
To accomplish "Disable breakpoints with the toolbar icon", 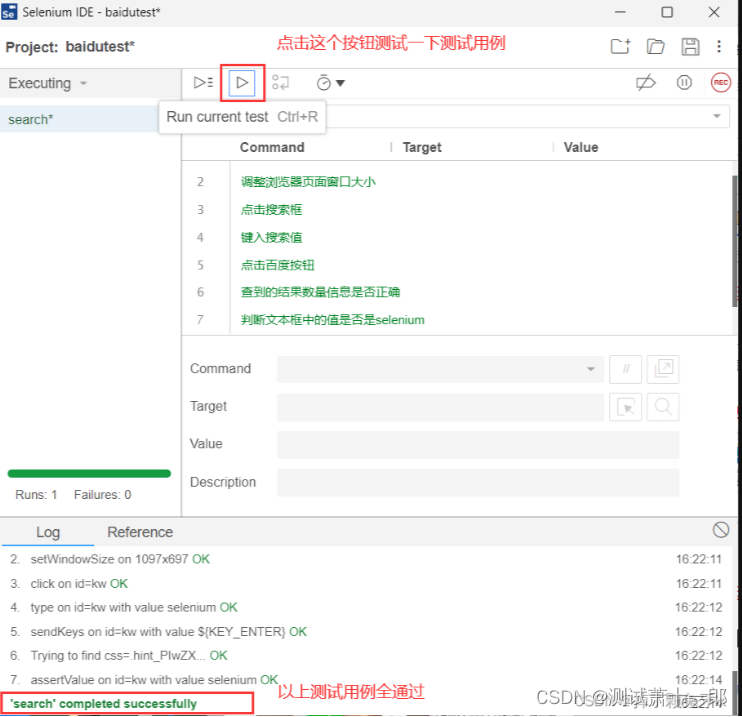I will point(645,83).
